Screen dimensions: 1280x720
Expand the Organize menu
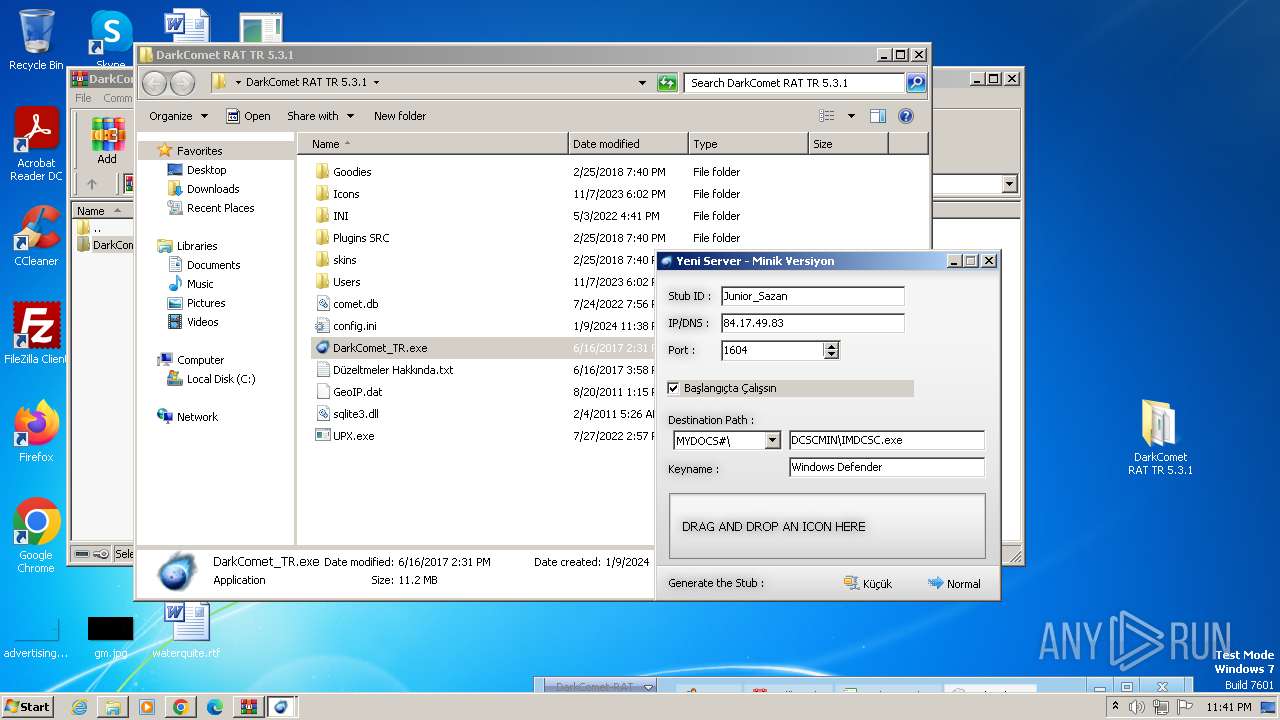(178, 116)
